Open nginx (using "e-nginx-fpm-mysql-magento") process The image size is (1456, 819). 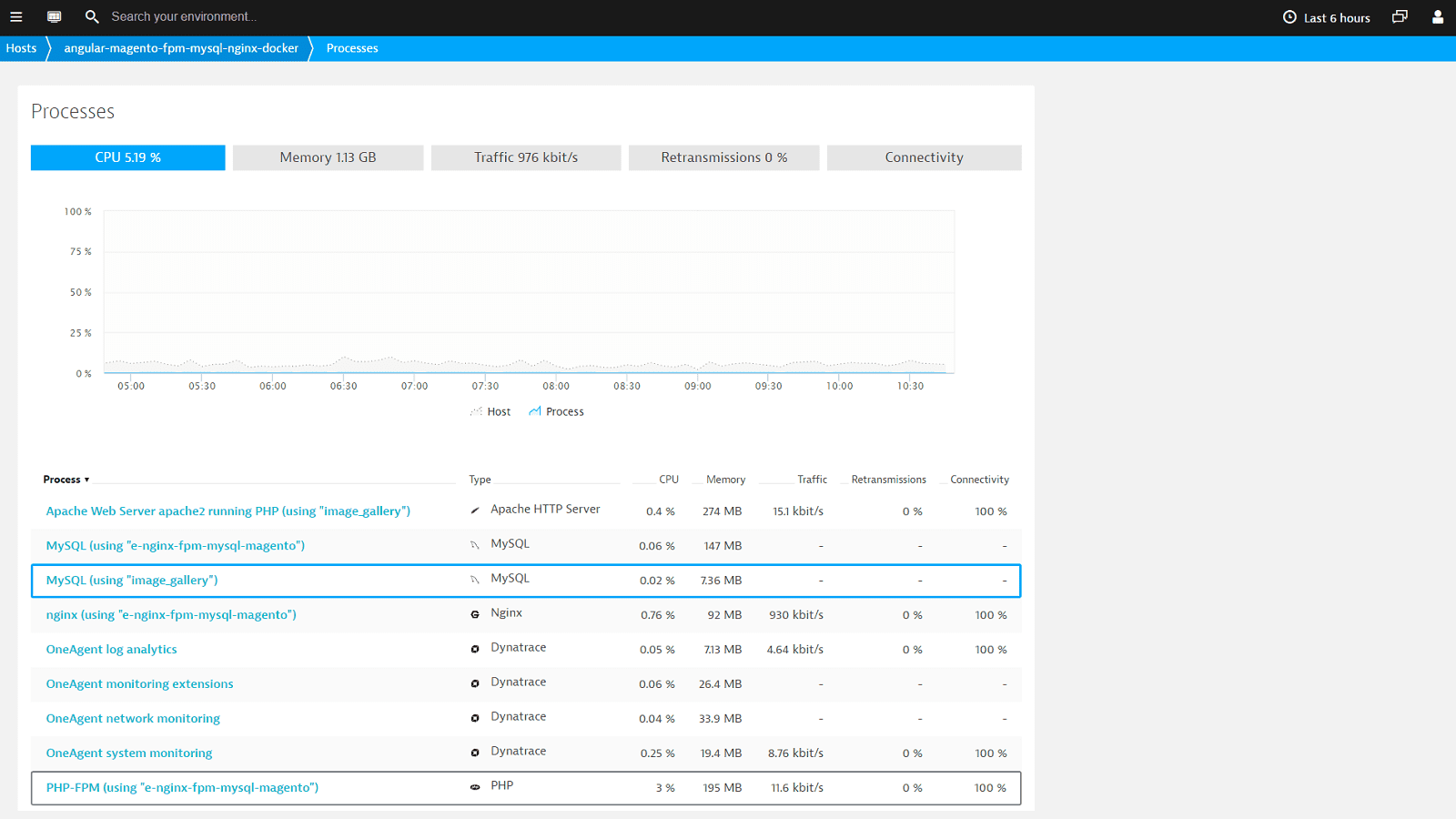click(x=171, y=615)
